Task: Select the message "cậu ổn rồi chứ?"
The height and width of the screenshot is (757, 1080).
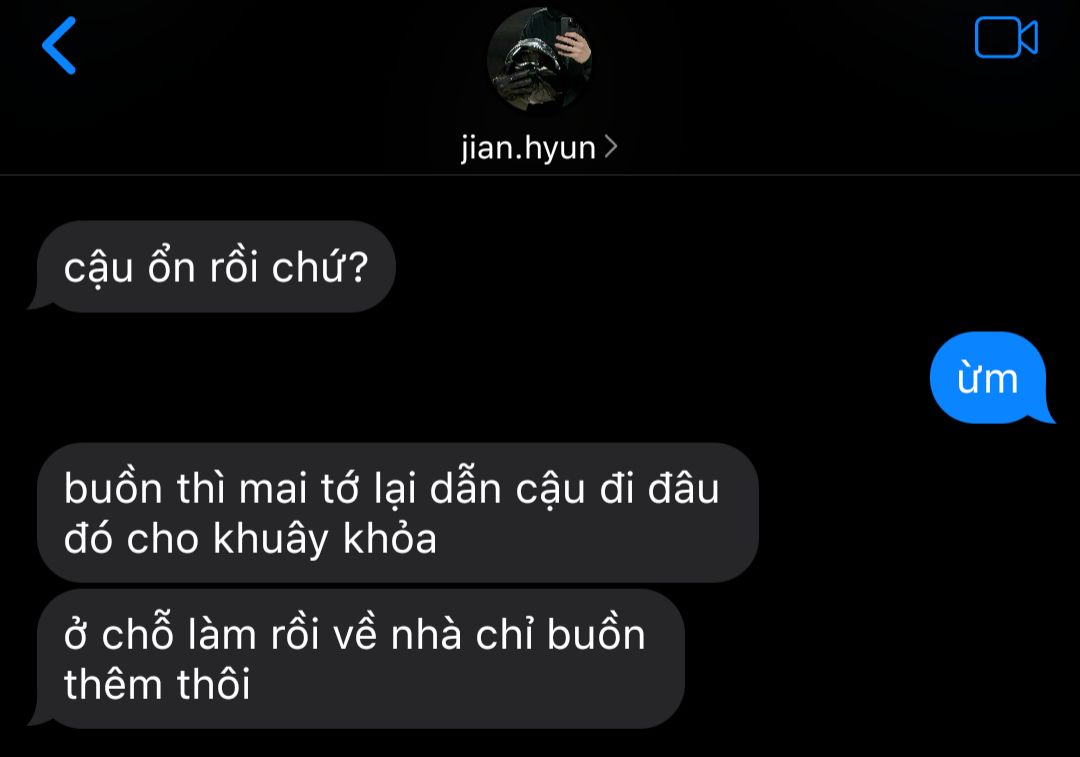Action: (216, 267)
